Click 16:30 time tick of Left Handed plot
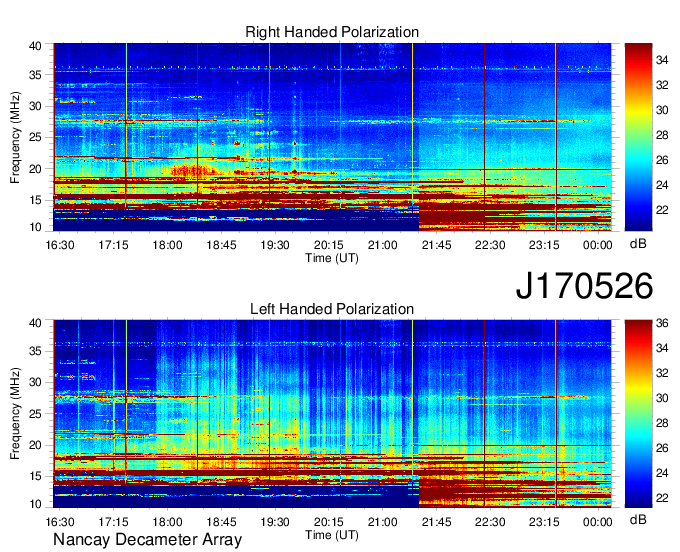 [x=60, y=522]
